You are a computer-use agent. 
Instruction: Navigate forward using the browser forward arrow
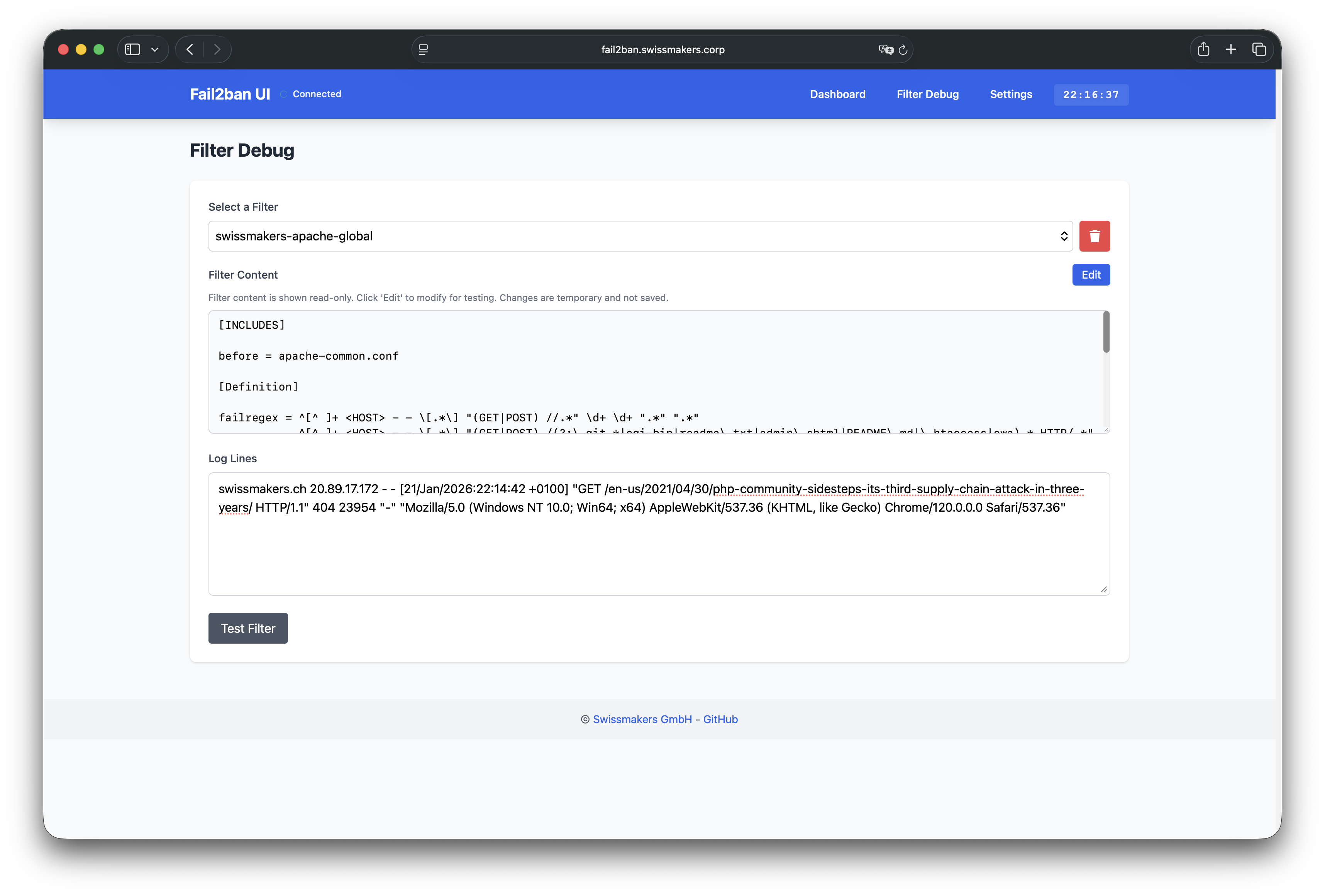(217, 49)
